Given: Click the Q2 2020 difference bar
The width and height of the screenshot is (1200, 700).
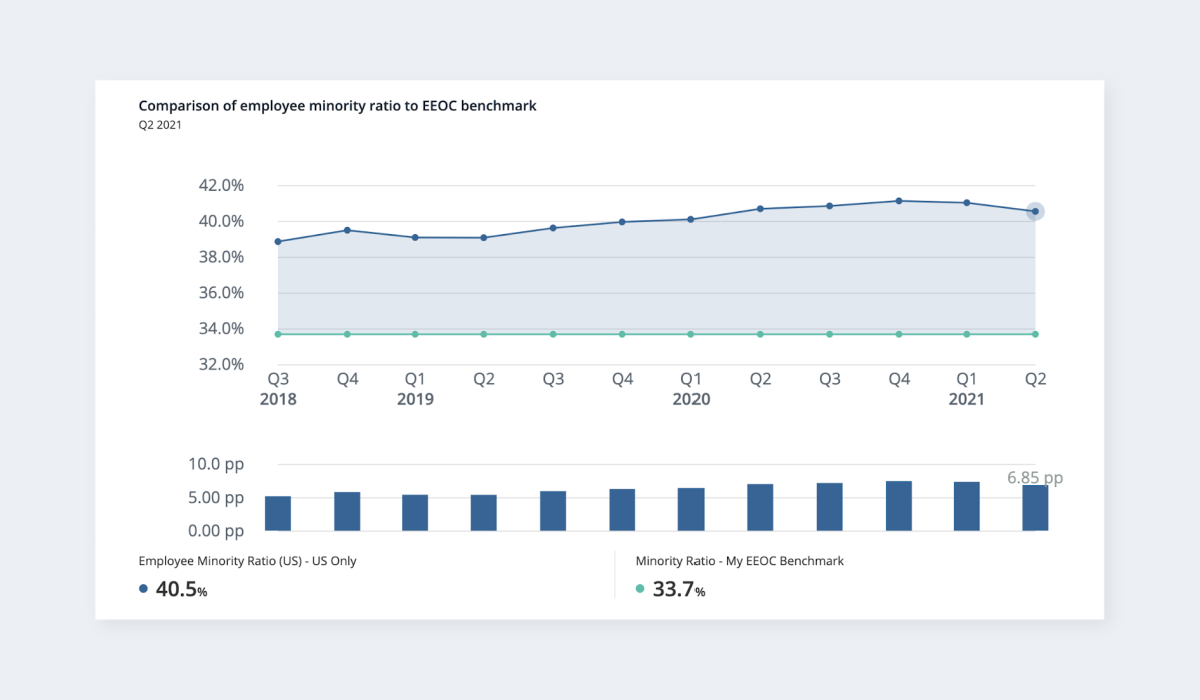Looking at the screenshot, I should [760, 507].
